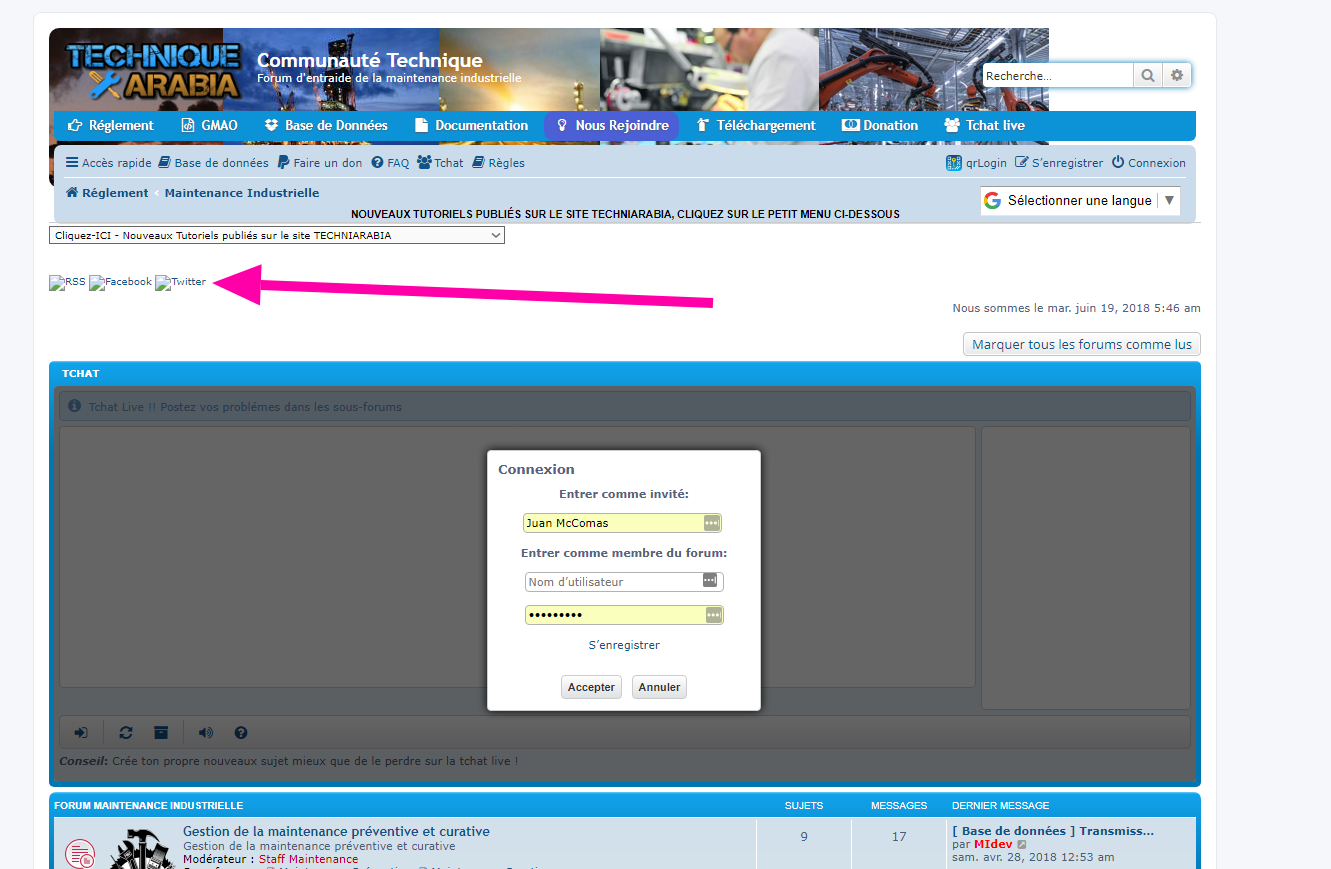Click the Twitter icon link
Viewport: 1331px width, 869px height.
tap(181, 283)
